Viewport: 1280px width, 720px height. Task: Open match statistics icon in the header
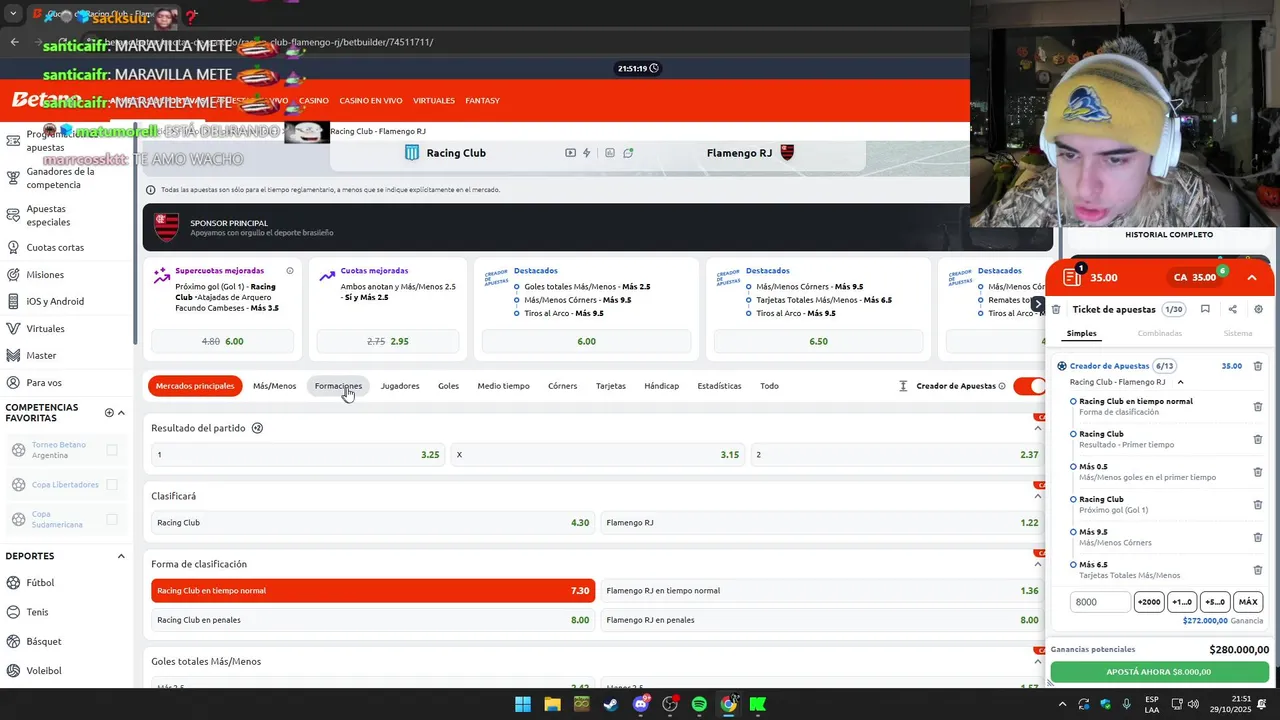point(610,153)
